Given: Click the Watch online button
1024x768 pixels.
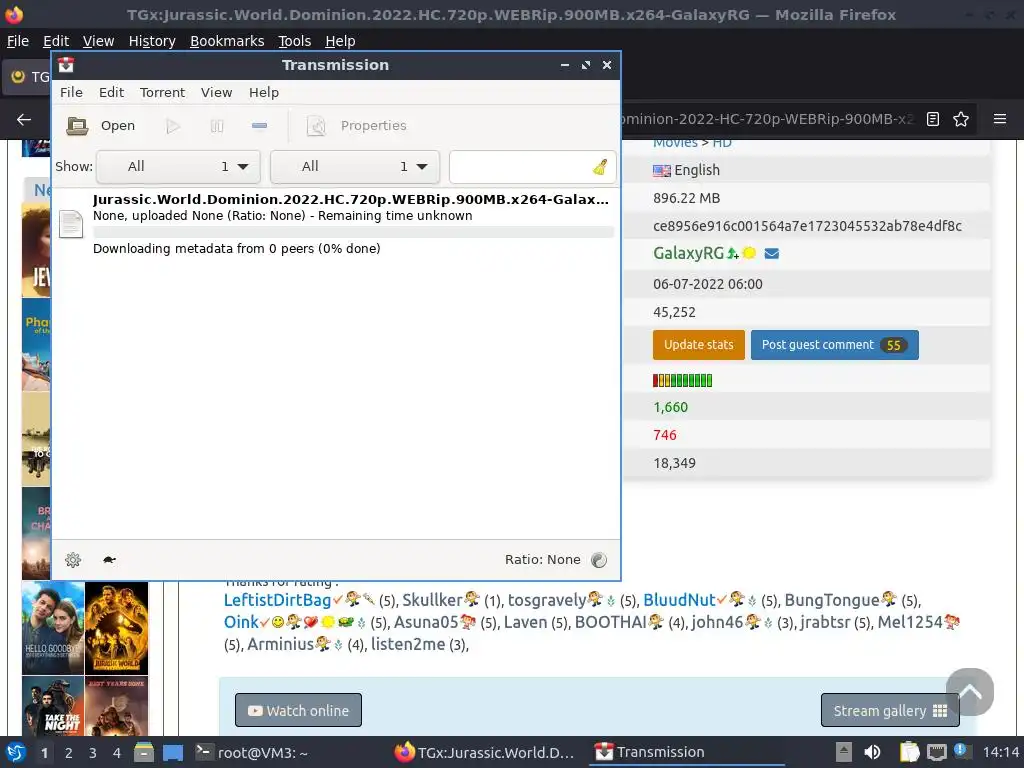Looking at the screenshot, I should coord(298,710).
